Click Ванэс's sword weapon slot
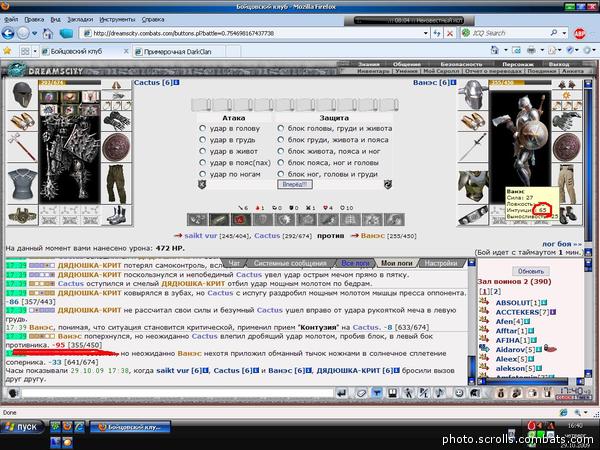 [x=473, y=147]
